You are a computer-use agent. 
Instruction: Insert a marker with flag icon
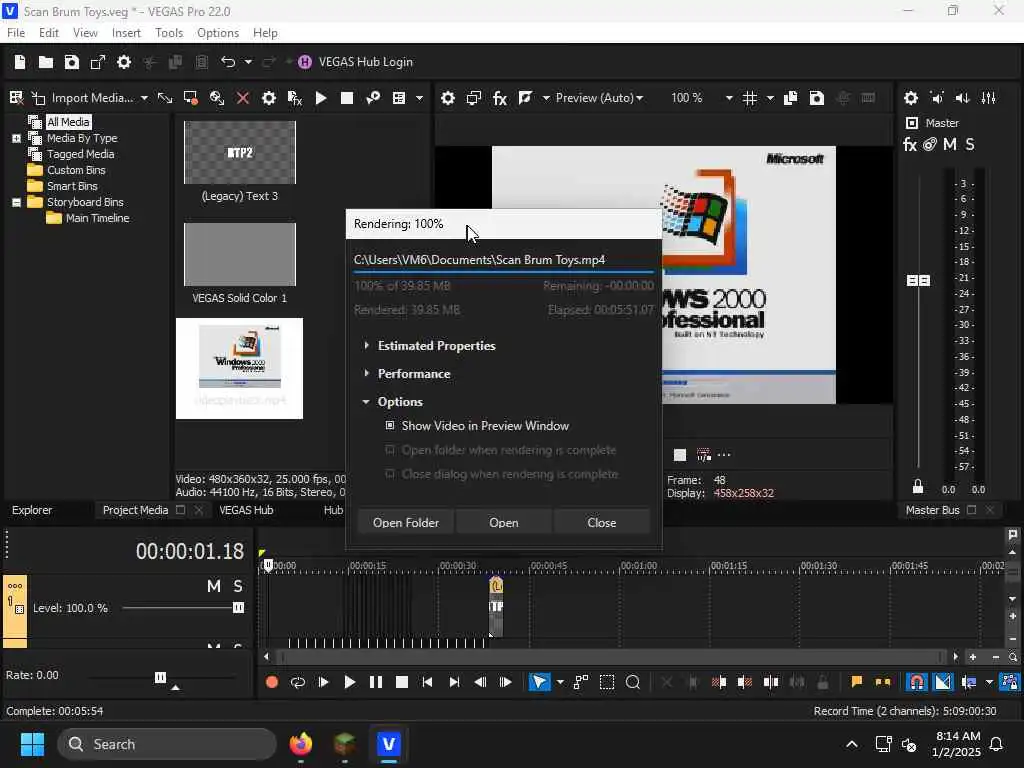click(x=856, y=682)
